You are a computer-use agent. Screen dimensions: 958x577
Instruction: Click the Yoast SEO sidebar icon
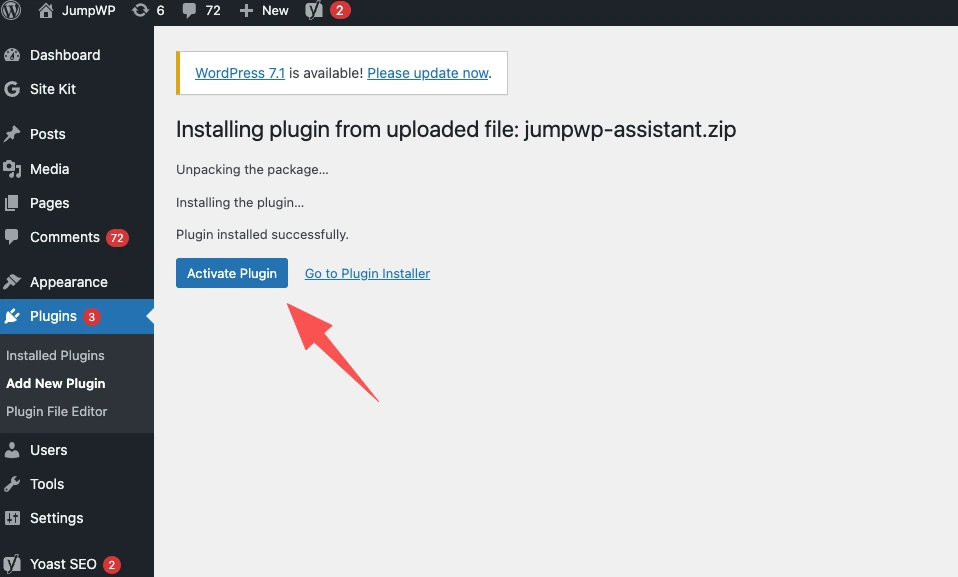click(x=12, y=564)
